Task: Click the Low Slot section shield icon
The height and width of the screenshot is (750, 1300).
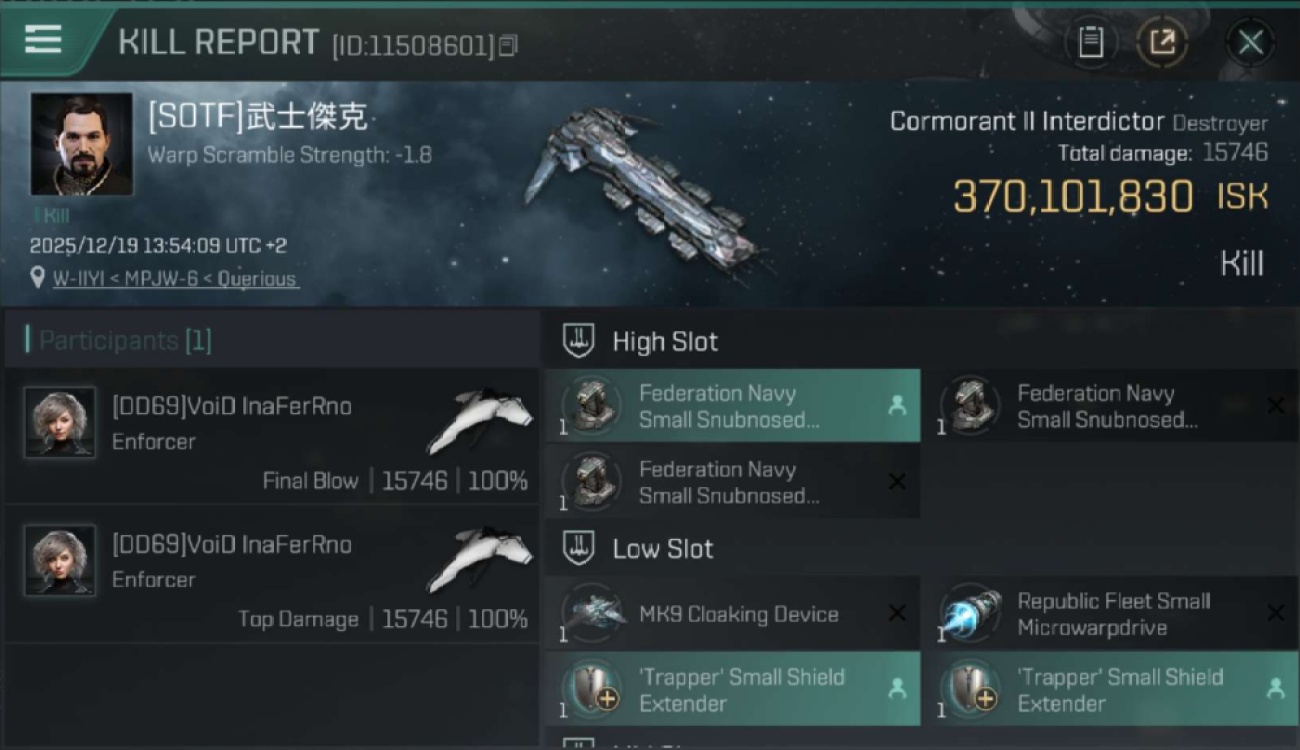Action: 578,548
